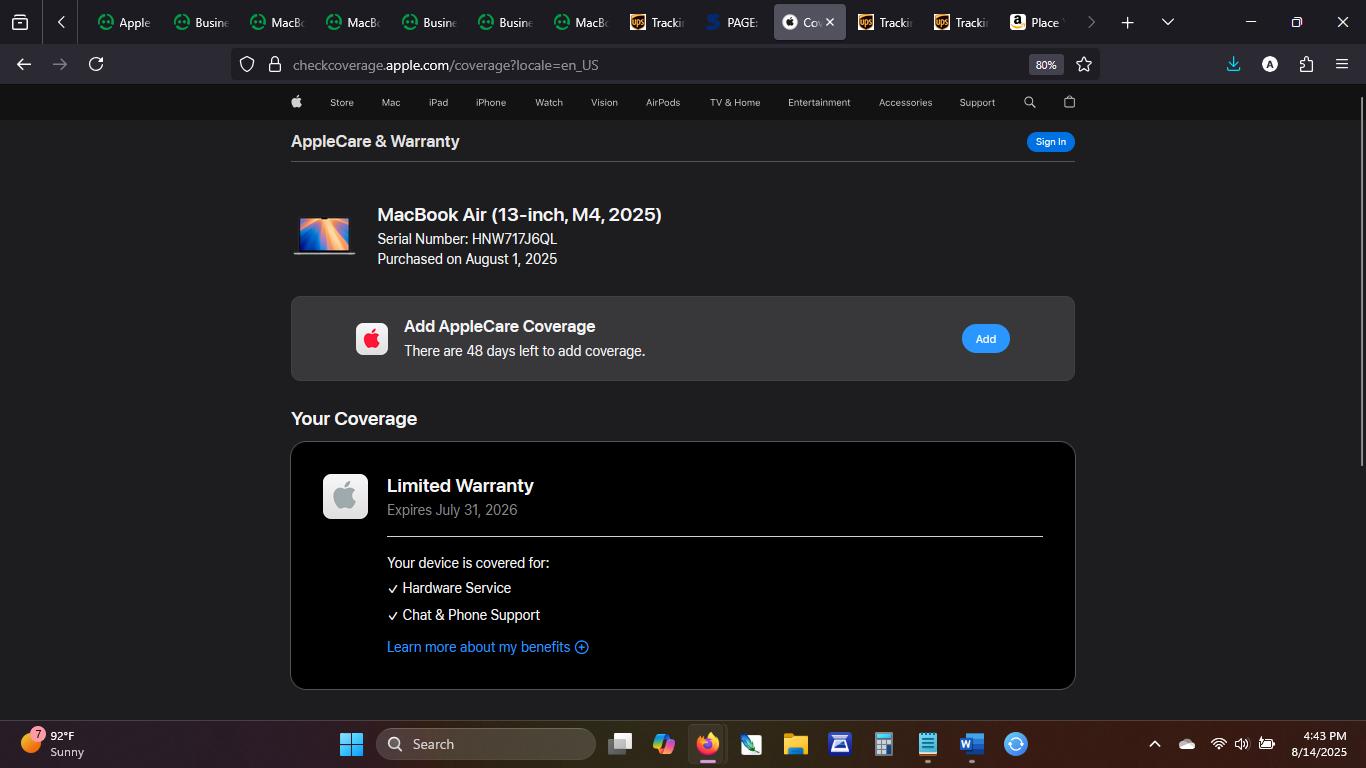Viewport: 1366px width, 768px height.
Task: Open the clock and date 8/14/2025
Action: (x=1319, y=744)
